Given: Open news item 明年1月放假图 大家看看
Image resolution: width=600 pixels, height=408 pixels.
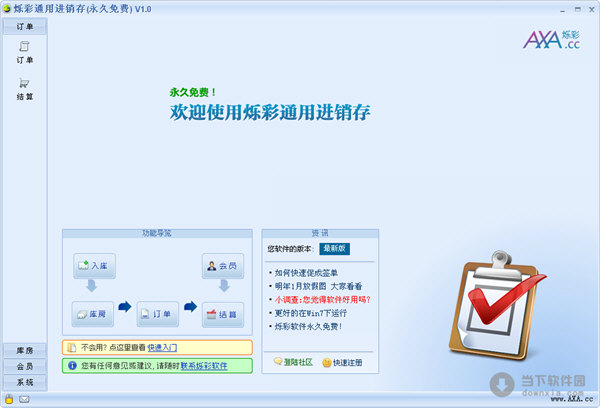Looking at the screenshot, I should [x=318, y=286].
